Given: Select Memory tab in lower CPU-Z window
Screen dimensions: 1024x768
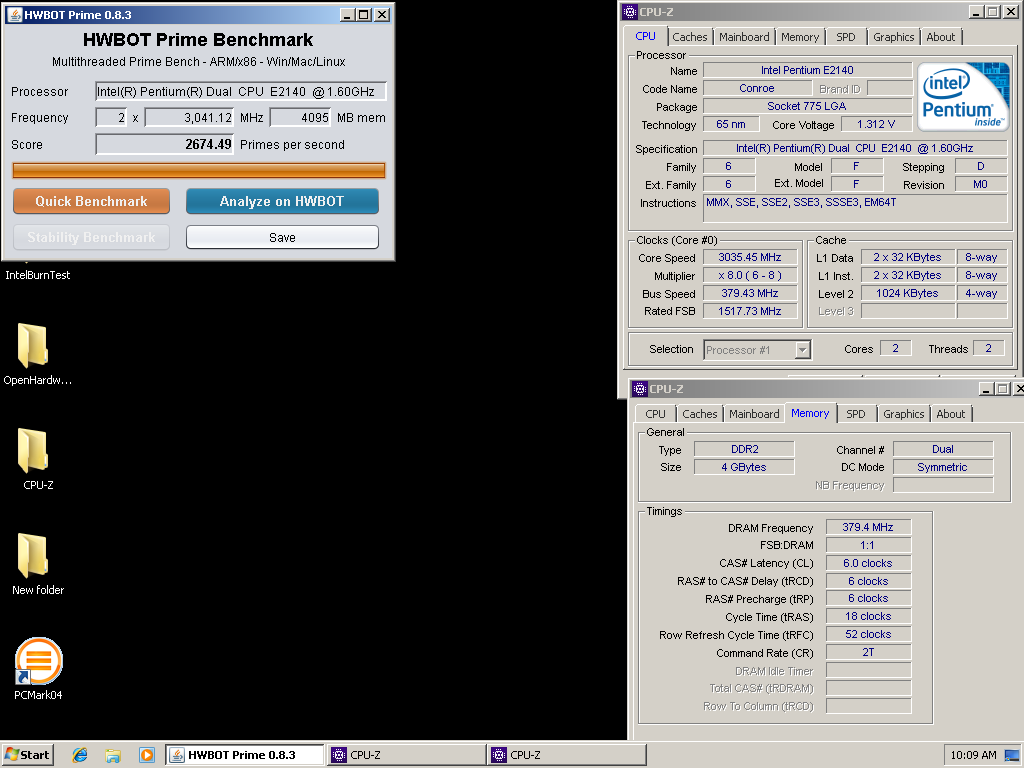Looking at the screenshot, I should click(810, 413).
